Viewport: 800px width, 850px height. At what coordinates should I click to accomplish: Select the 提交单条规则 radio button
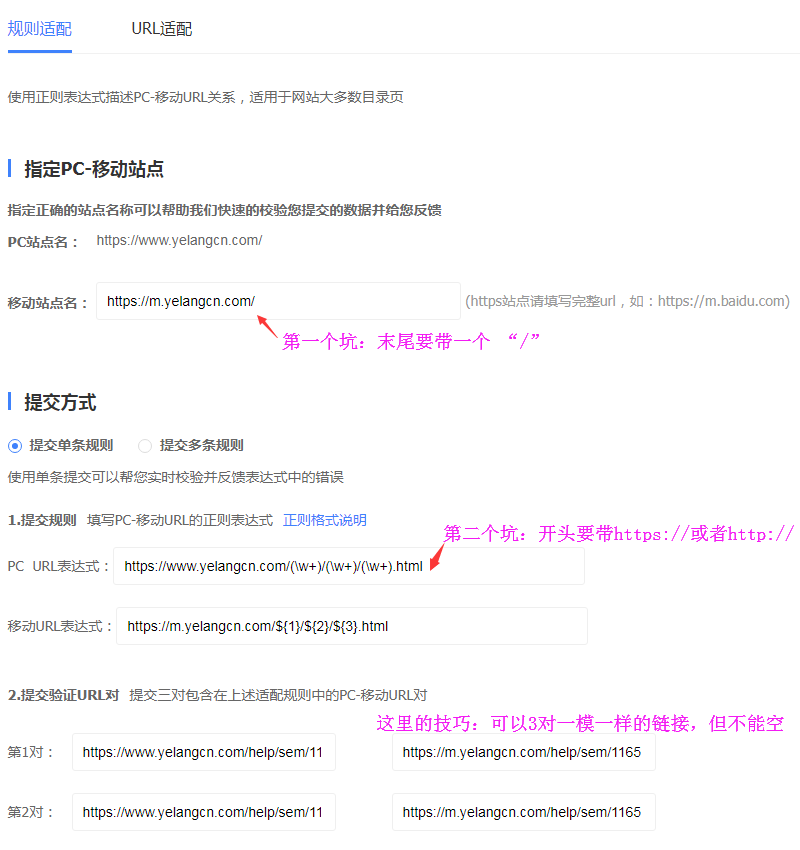pyautogui.click(x=15, y=445)
